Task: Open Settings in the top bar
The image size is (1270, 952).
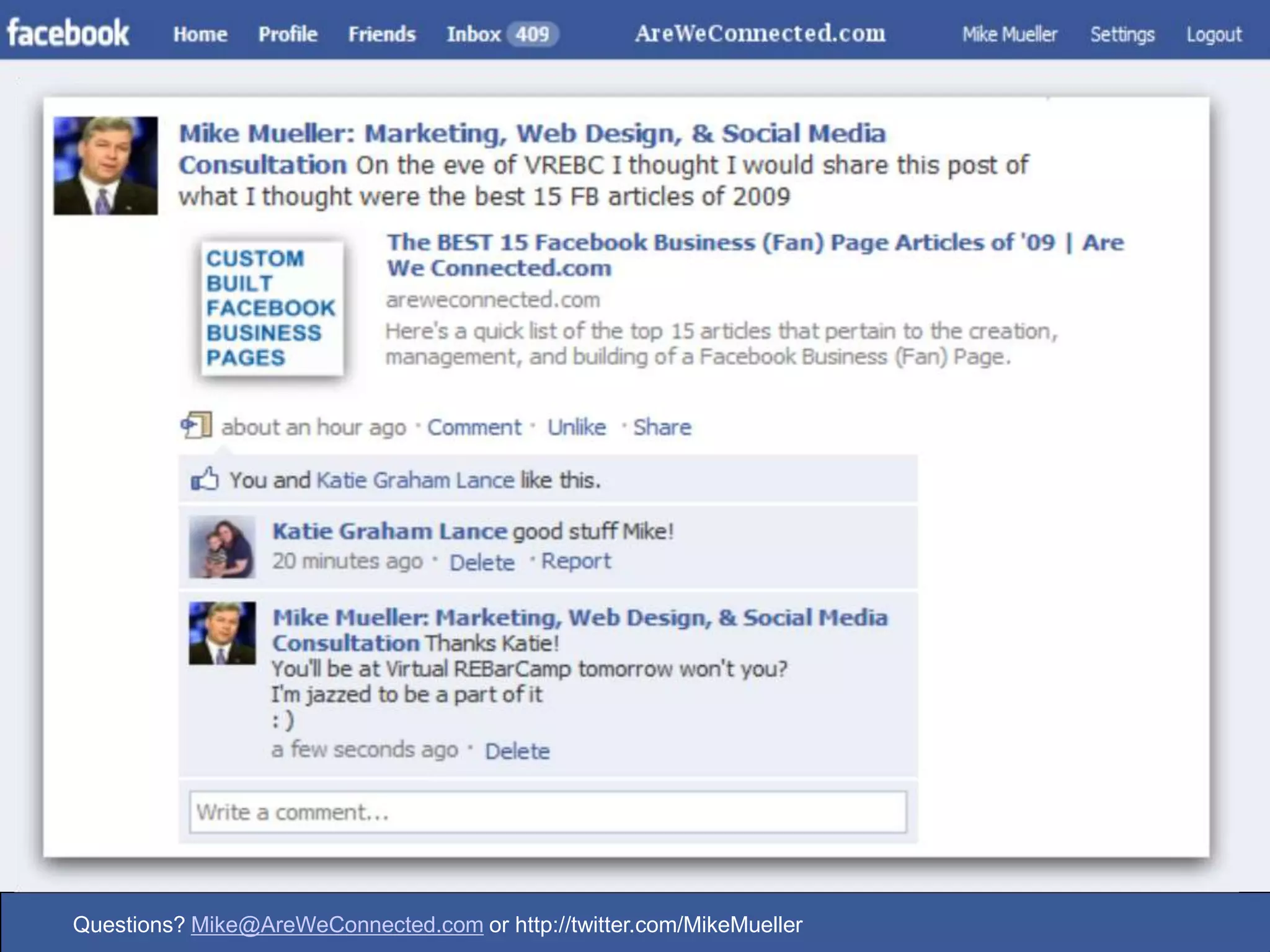Action: pyautogui.click(x=1122, y=35)
